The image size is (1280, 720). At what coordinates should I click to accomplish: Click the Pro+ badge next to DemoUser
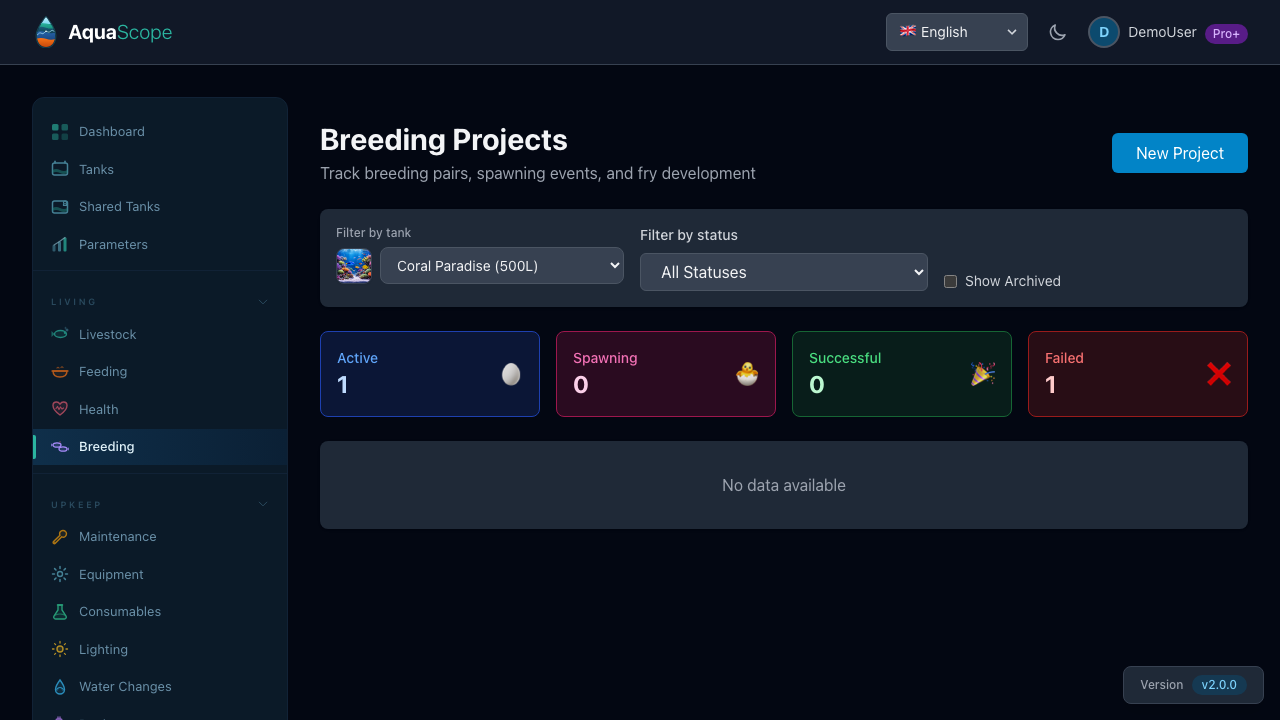(1226, 33)
